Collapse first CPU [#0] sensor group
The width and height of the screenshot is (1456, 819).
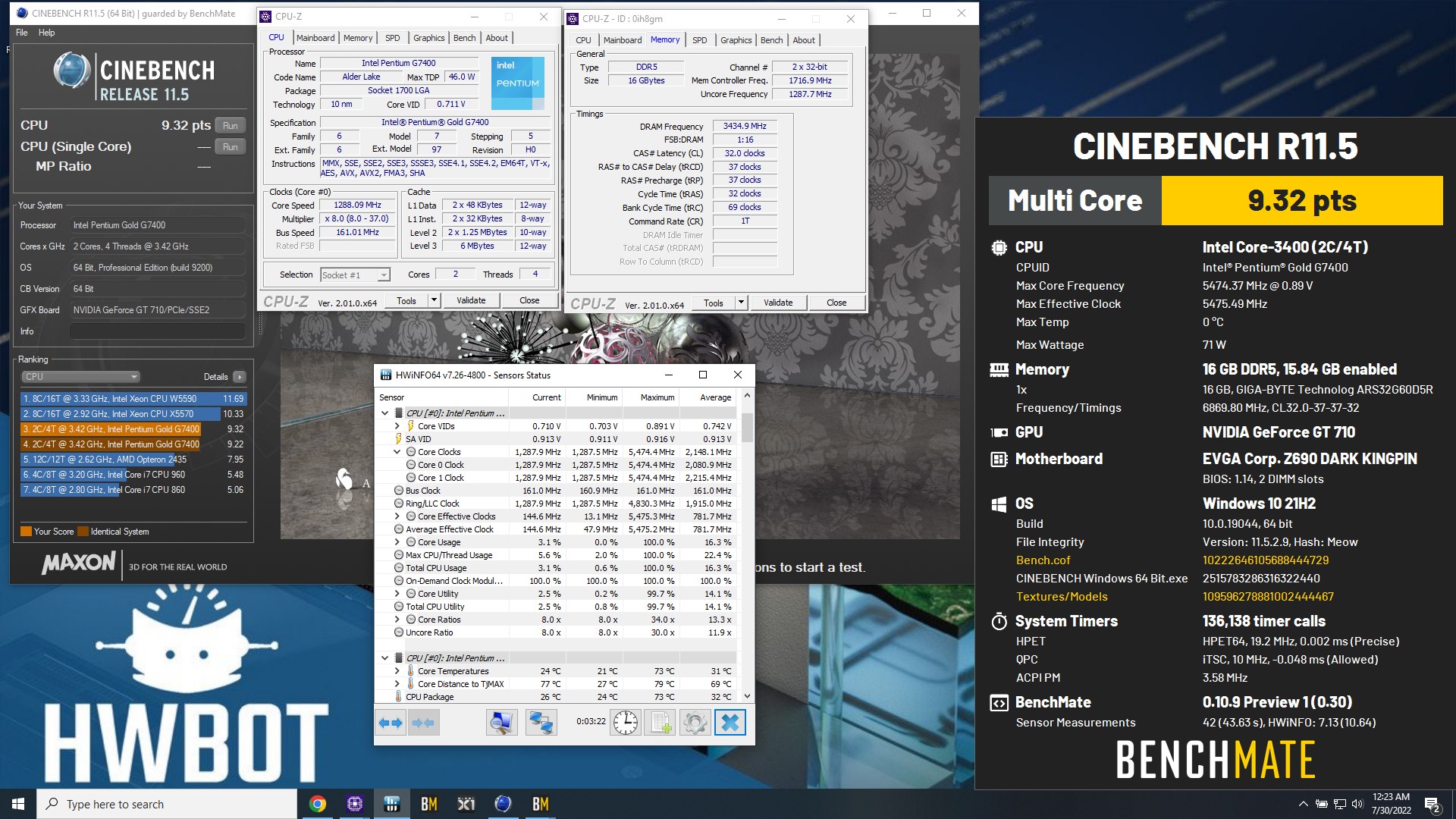(384, 413)
